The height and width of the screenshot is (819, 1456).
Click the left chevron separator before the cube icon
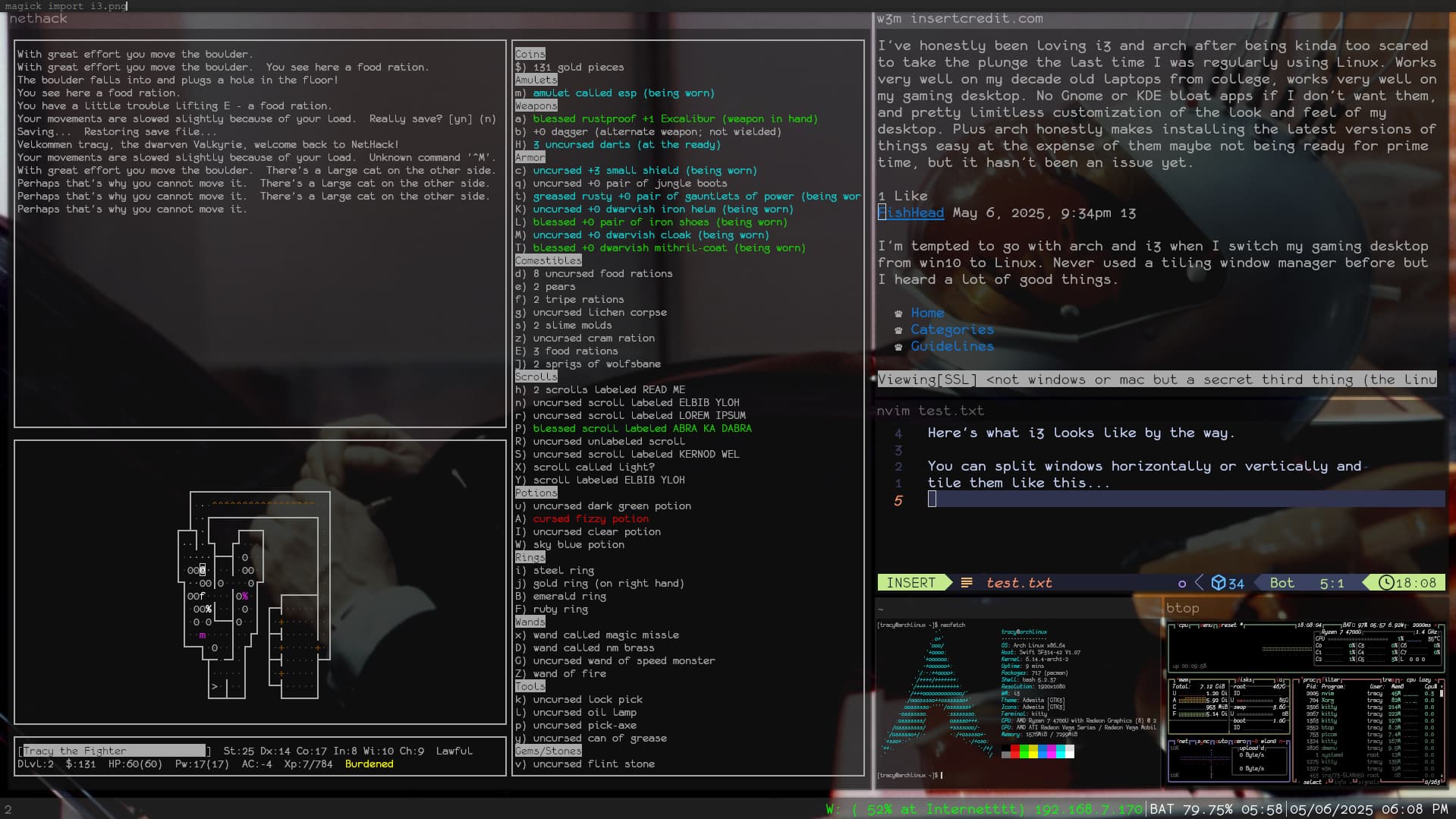tap(1199, 583)
